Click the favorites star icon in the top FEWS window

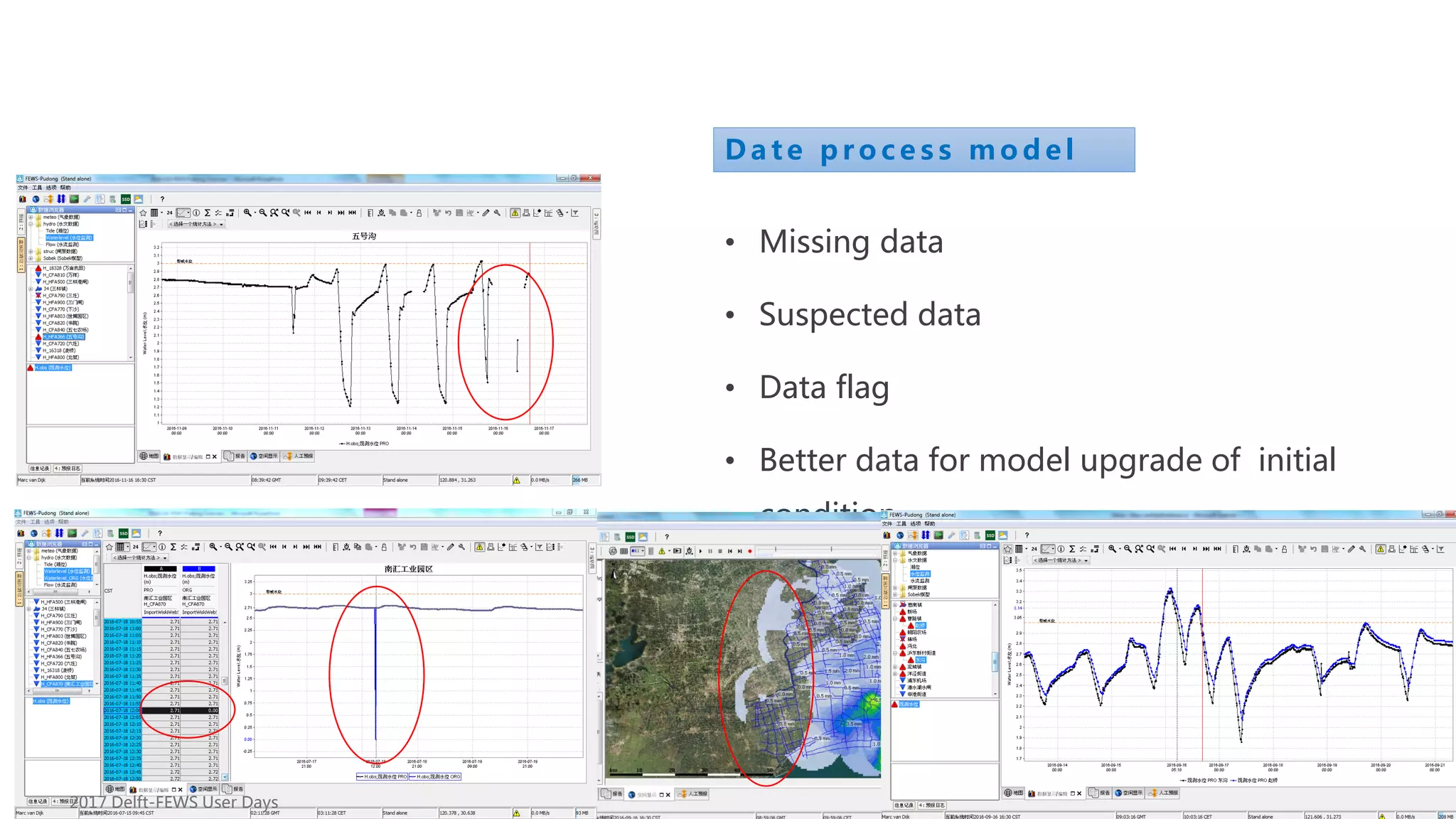tap(143, 213)
